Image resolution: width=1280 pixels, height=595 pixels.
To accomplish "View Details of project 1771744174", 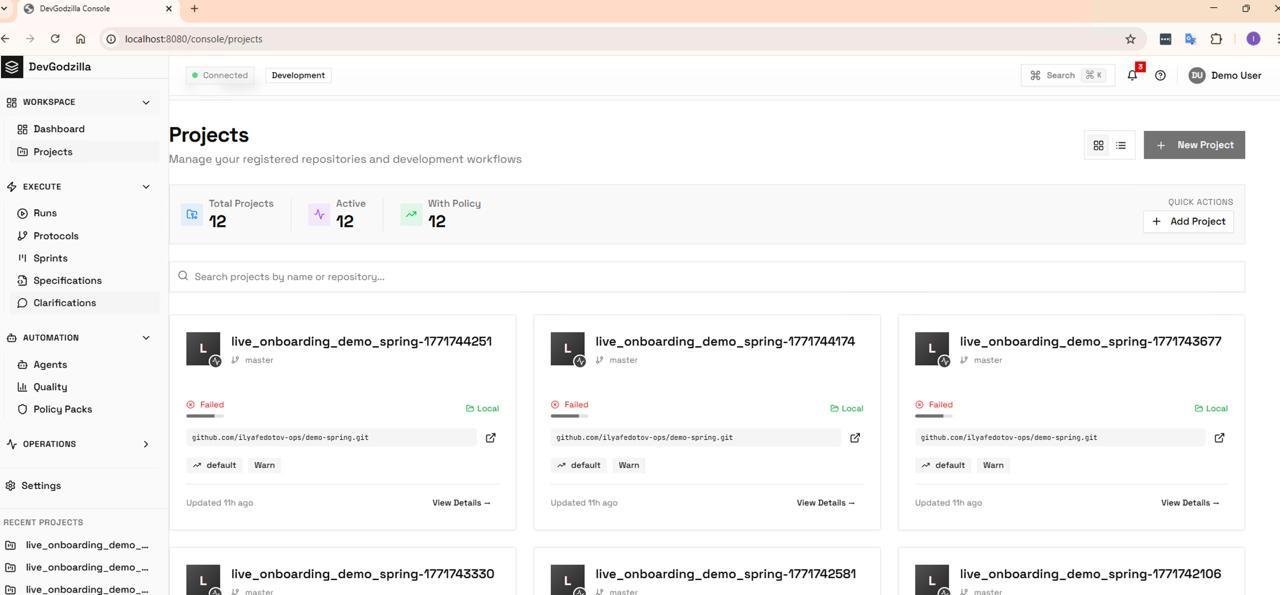I will pyautogui.click(x=825, y=503).
